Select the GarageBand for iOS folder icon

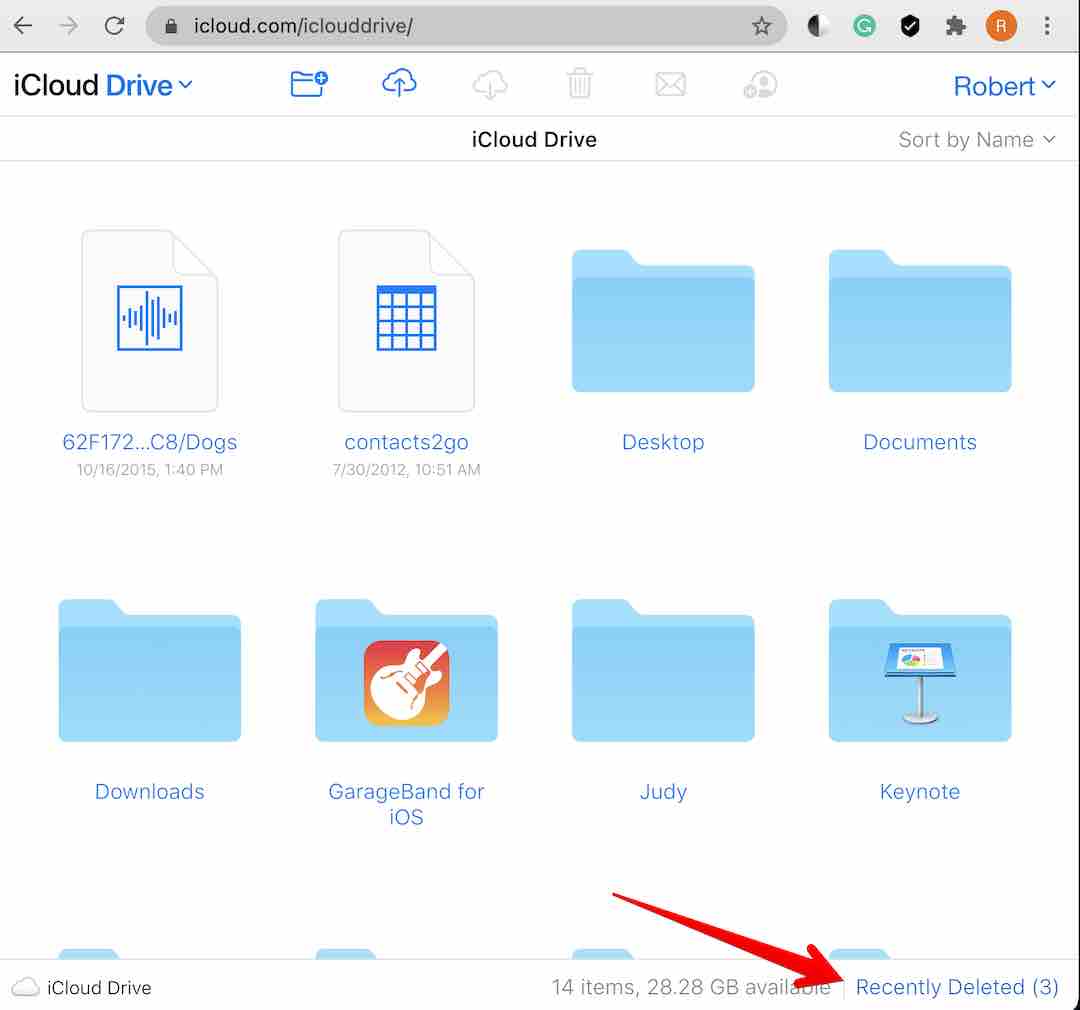(406, 670)
